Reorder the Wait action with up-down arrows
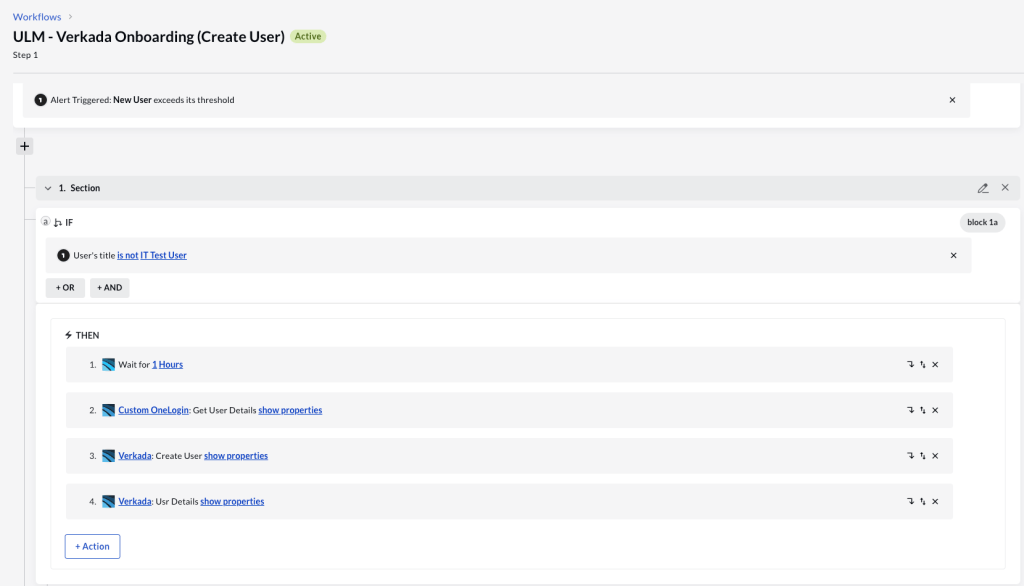Image resolution: width=1024 pixels, height=586 pixels. (x=922, y=365)
